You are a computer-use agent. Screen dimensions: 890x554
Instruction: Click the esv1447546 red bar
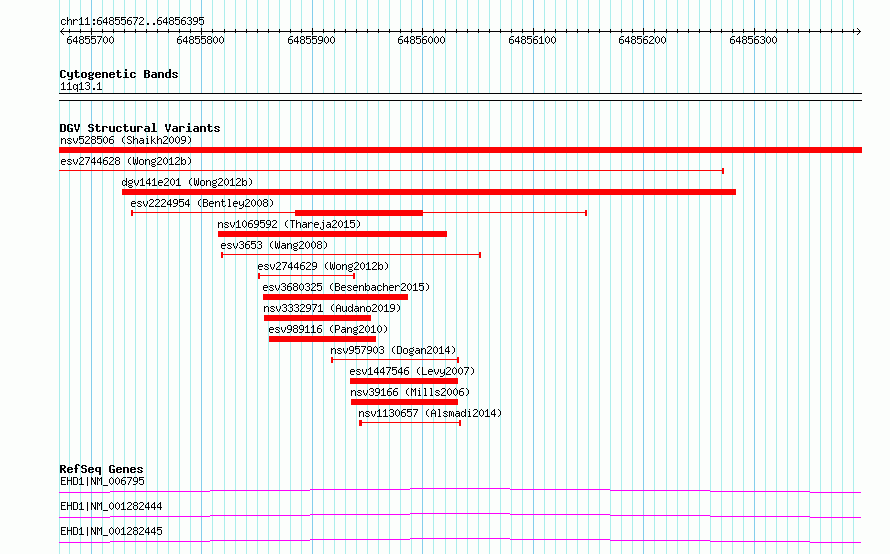click(x=404, y=381)
